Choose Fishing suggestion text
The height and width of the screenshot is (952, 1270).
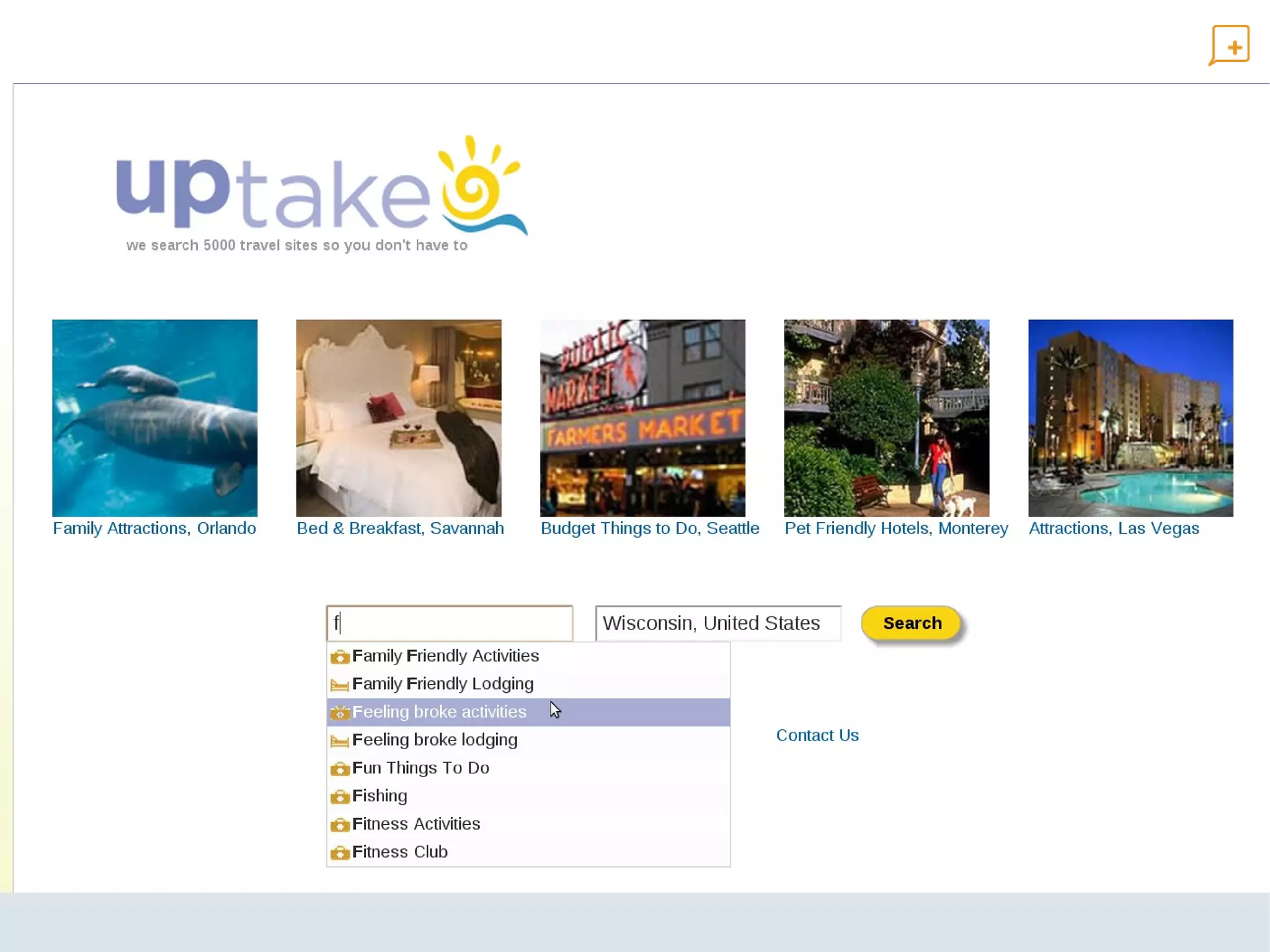pyautogui.click(x=380, y=796)
